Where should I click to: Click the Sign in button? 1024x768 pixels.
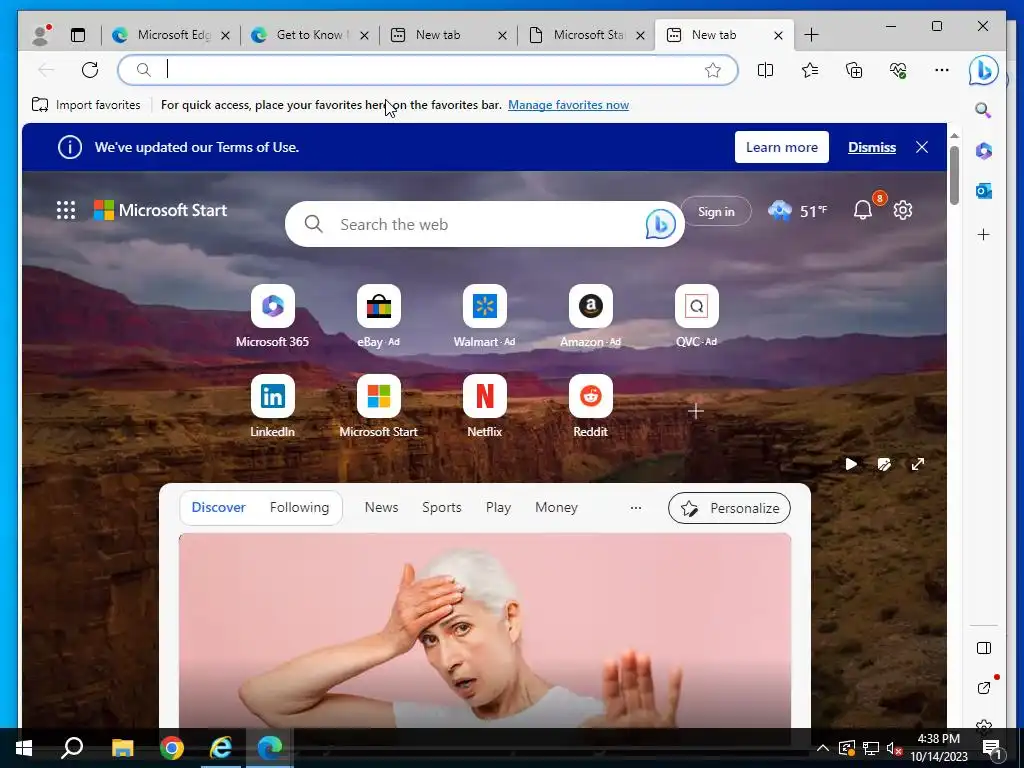click(716, 212)
